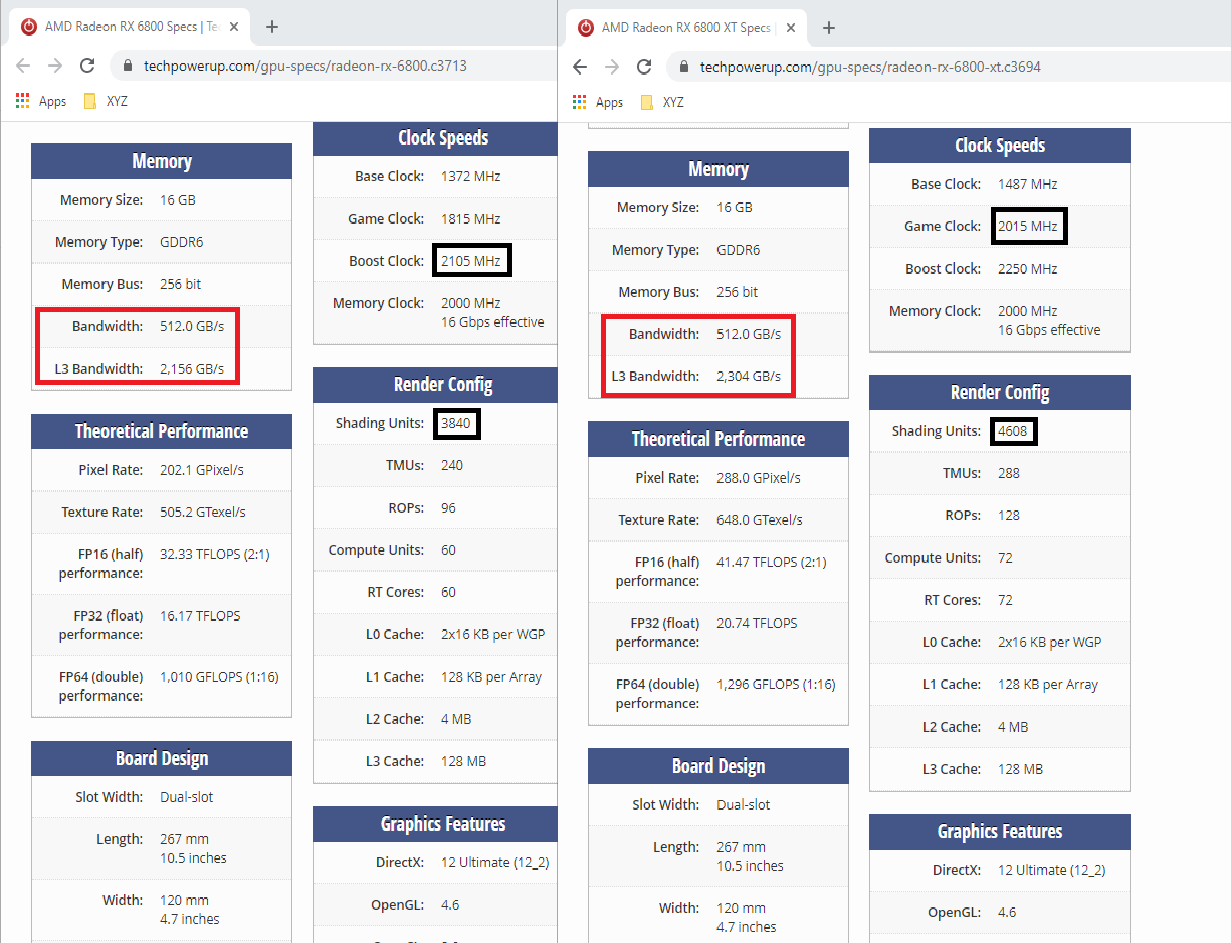Click 2105 MHz Boost Clock value
Image resolution: width=1231 pixels, height=943 pixels.
[x=472, y=261]
